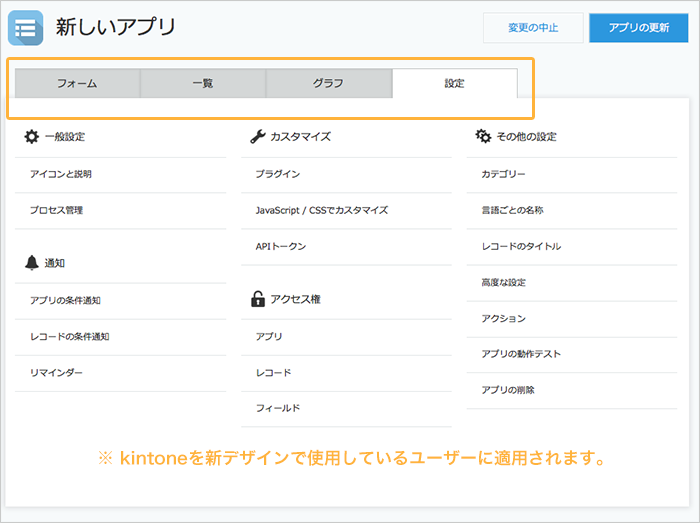The width and height of the screenshot is (700, 523).
Task: Open 高度な設定 link
Action: tap(503, 282)
